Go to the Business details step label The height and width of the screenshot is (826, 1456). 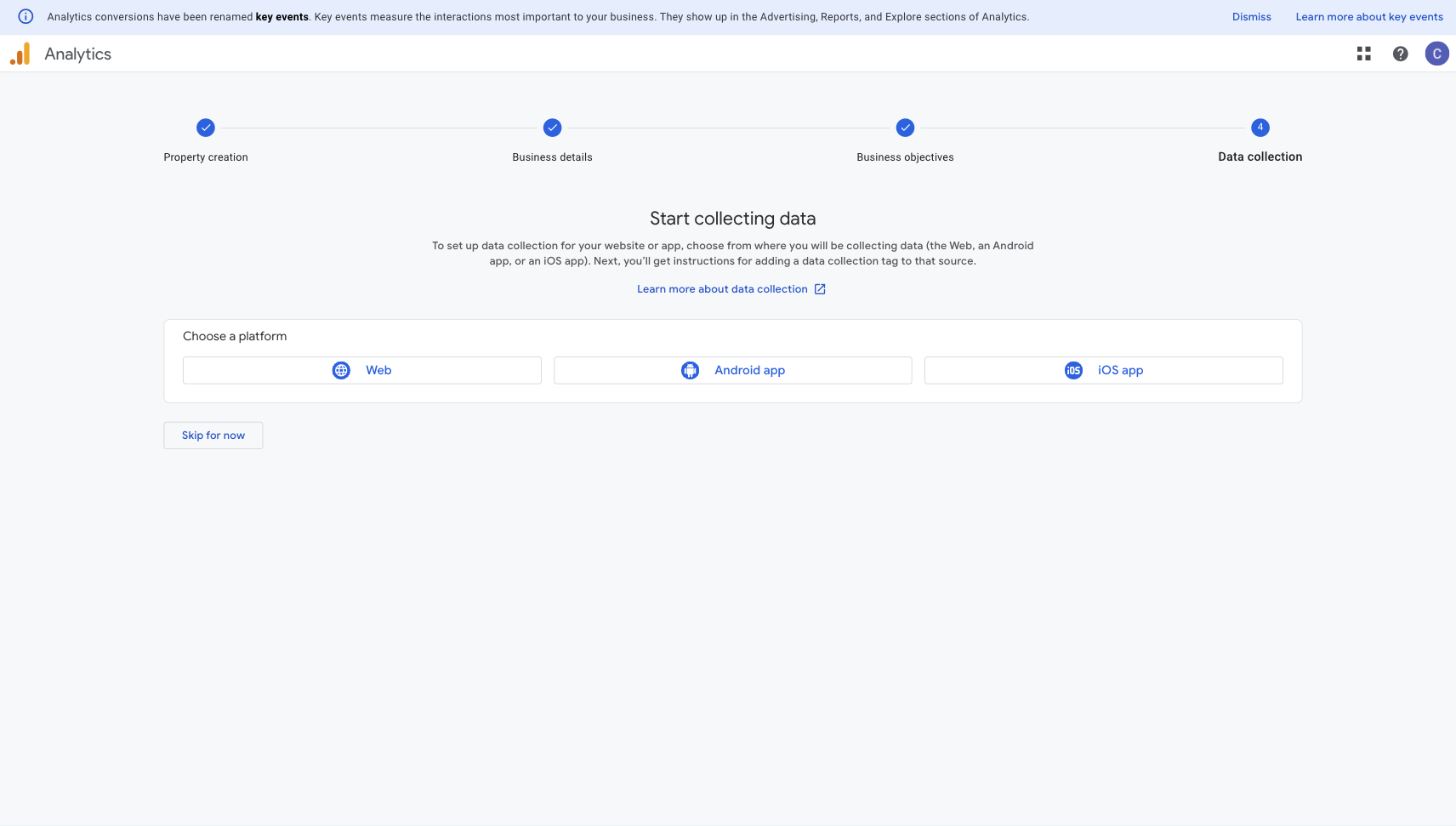[552, 157]
